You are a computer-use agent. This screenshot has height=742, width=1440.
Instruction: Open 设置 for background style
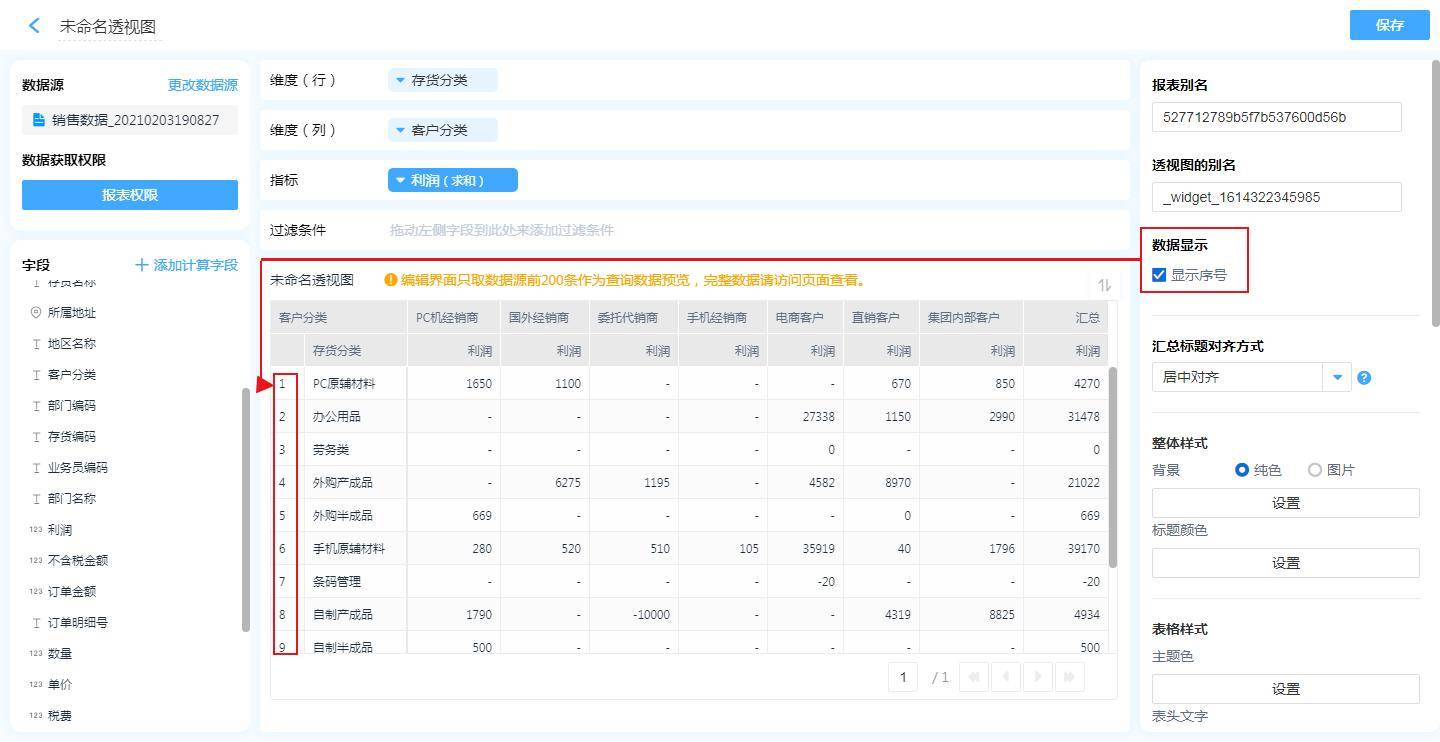(x=1286, y=503)
